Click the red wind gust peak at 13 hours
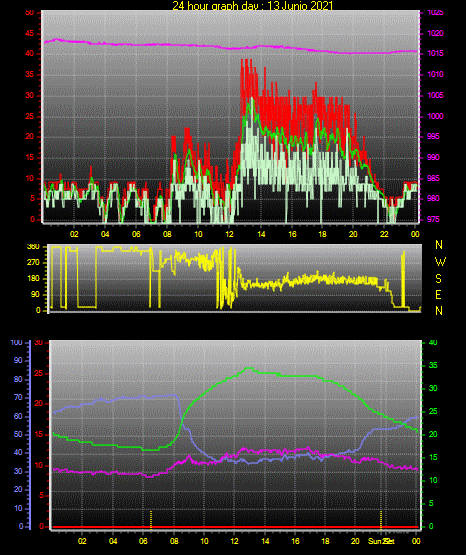The height and width of the screenshot is (555, 466). pyautogui.click(x=247, y=61)
